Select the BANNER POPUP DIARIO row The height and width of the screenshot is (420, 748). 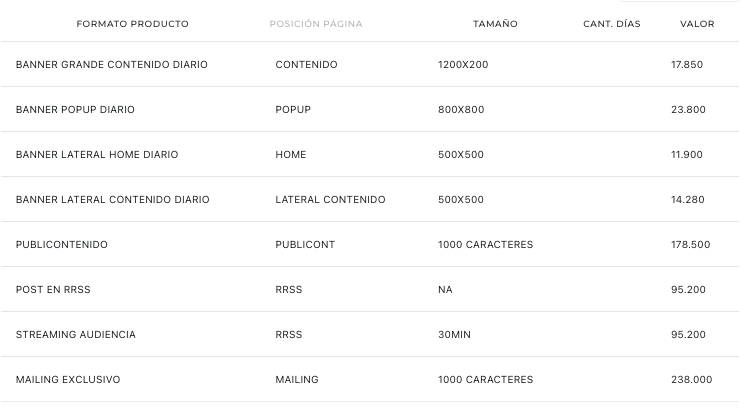370,109
